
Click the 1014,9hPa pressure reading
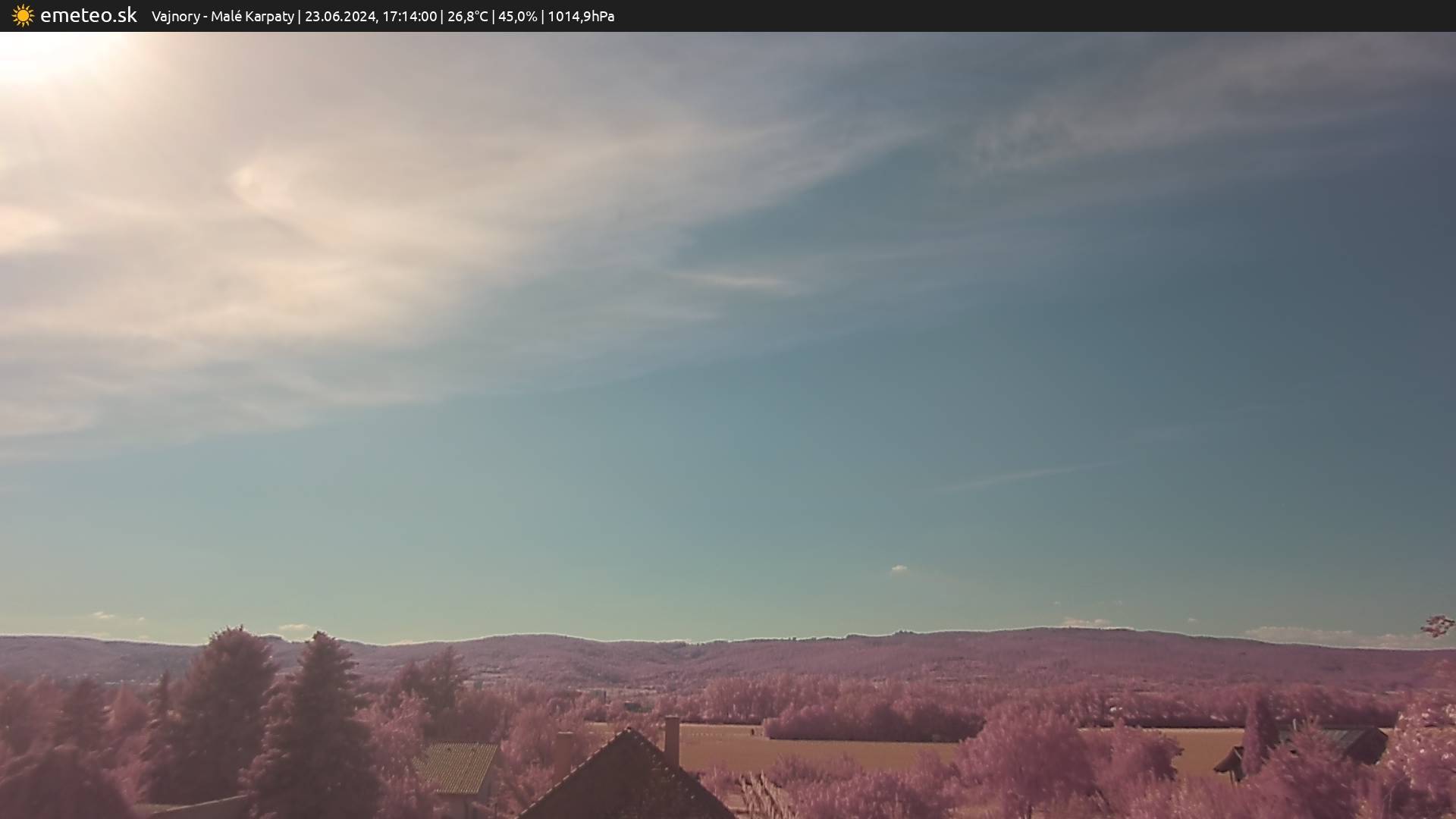(x=581, y=16)
